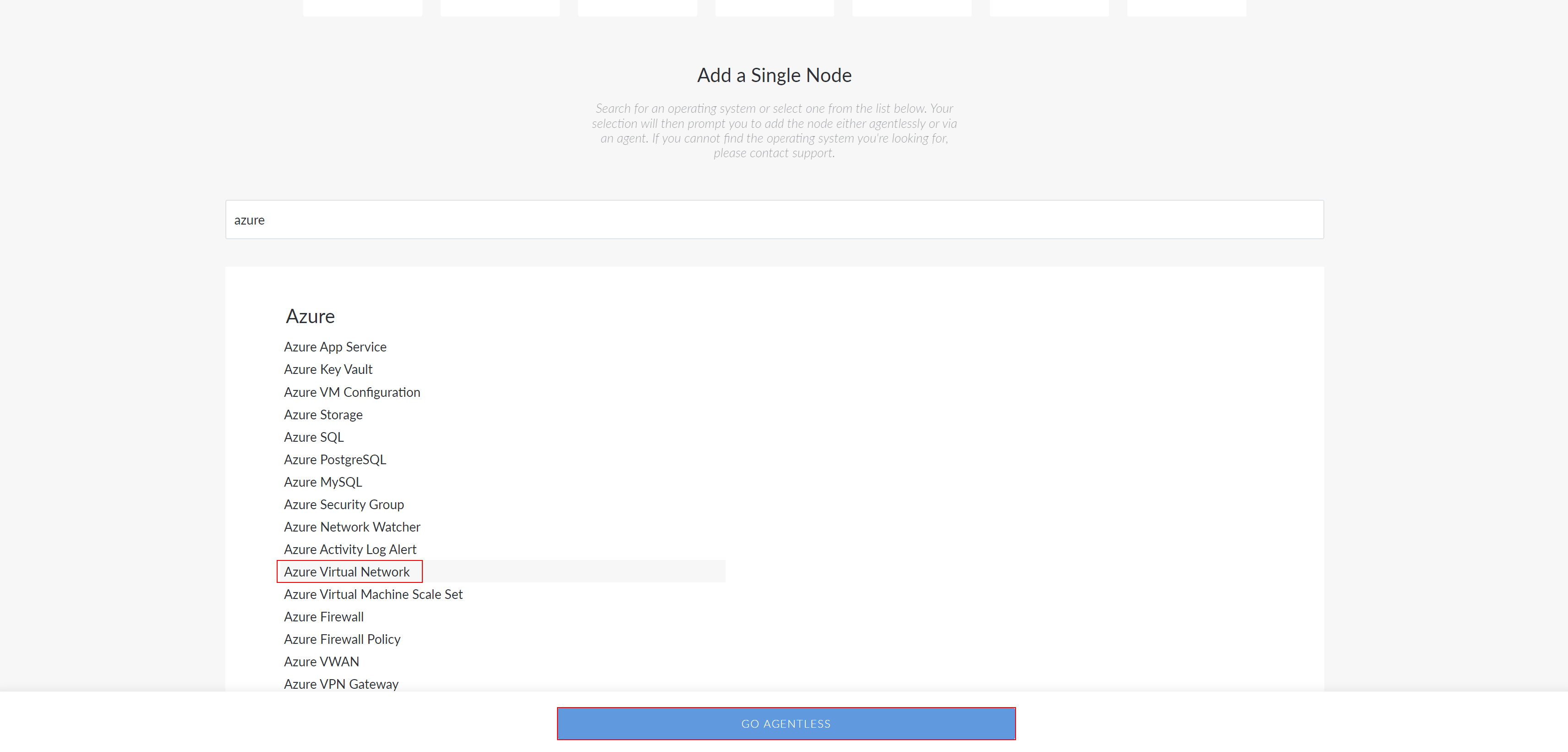Open Azure Storage option

tap(323, 415)
